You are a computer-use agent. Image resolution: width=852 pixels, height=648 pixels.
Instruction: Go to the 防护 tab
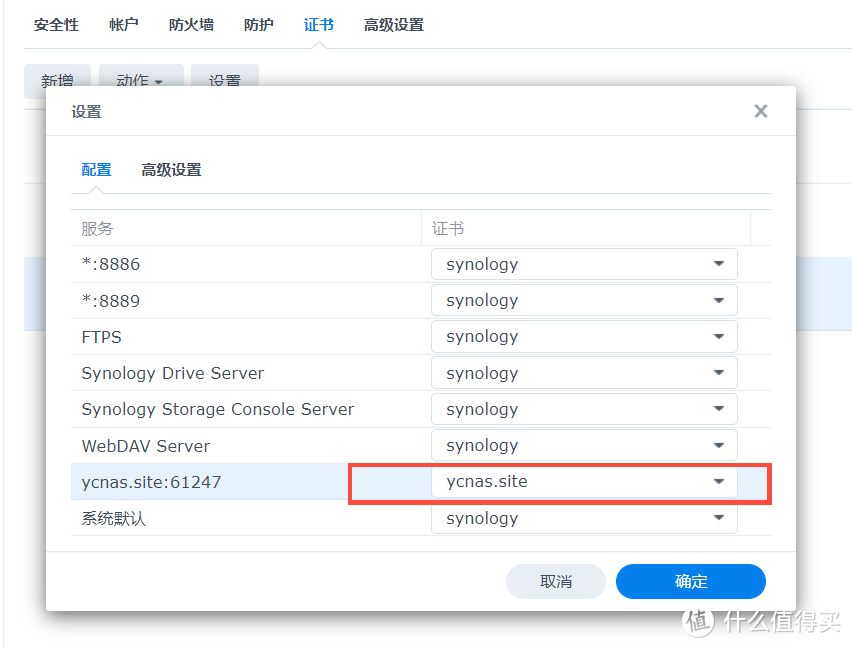point(259,25)
